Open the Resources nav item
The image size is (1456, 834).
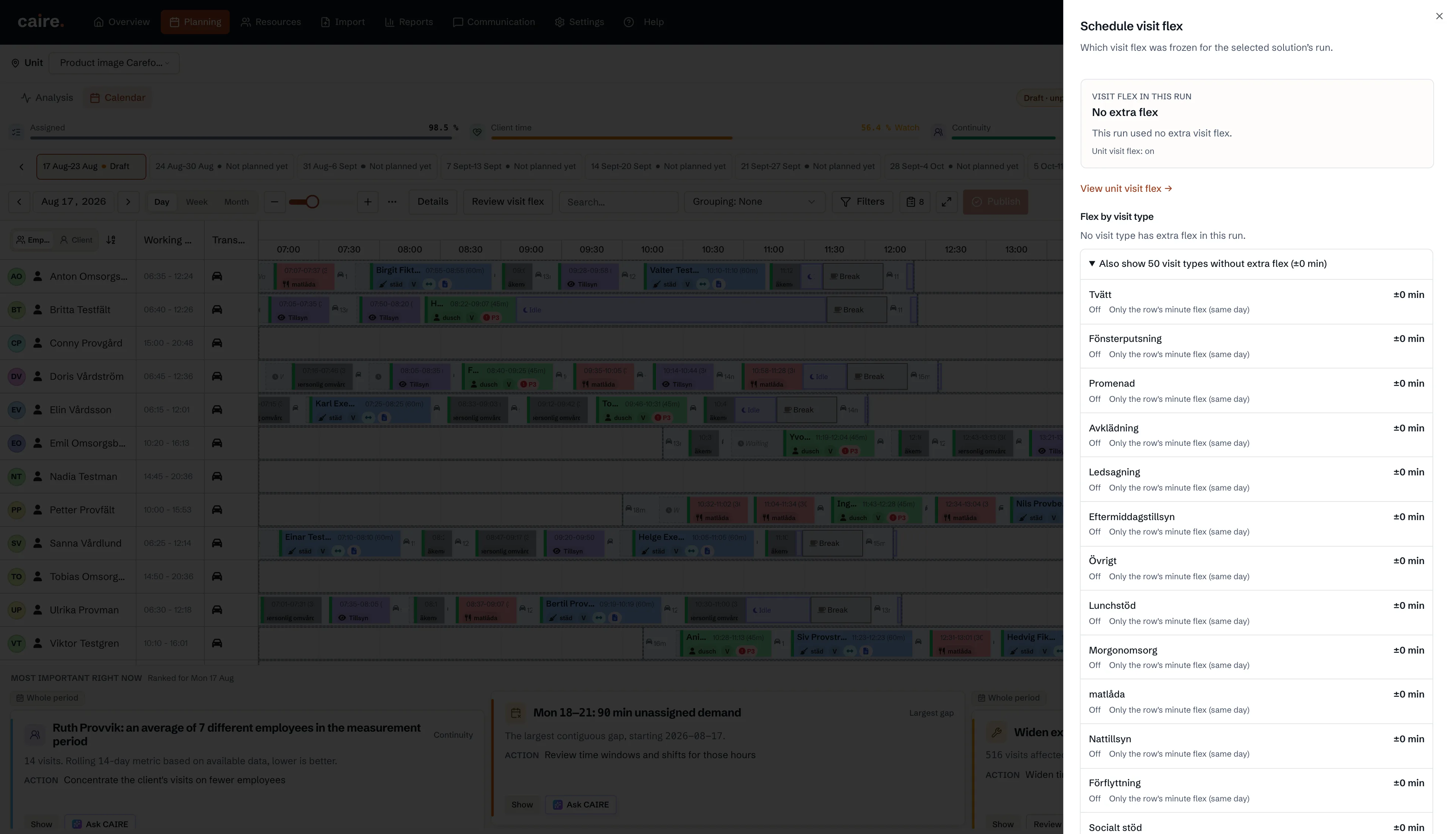point(270,22)
